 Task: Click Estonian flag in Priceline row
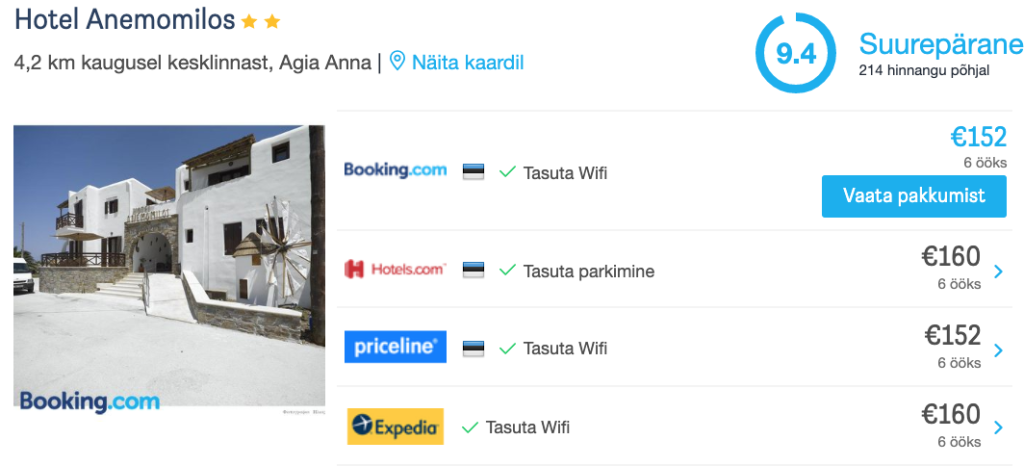click(x=473, y=348)
